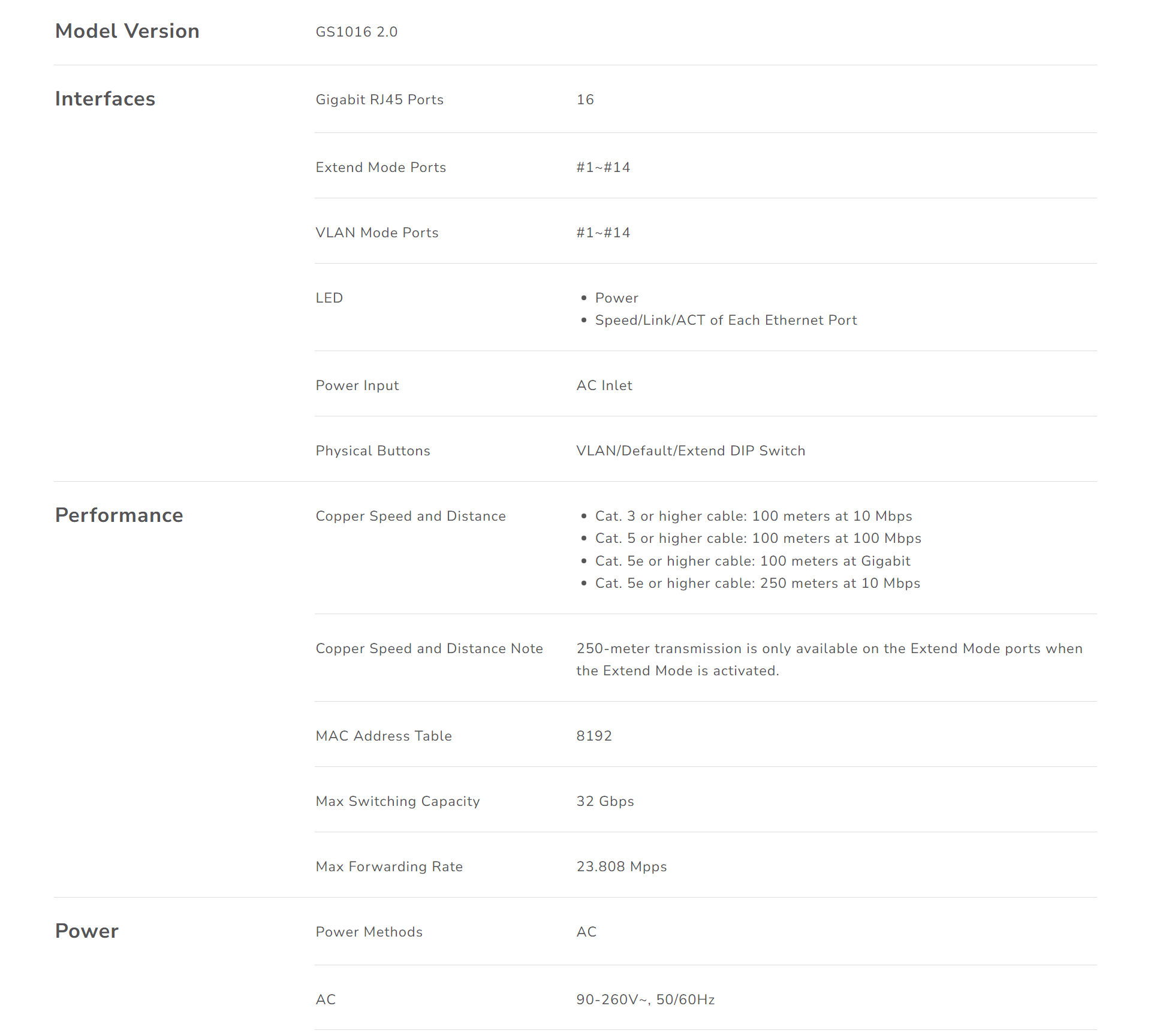This screenshot has height=1036, width=1151.
Task: Click the 23.808 Mpps forwarding rate value
Action: 622,866
